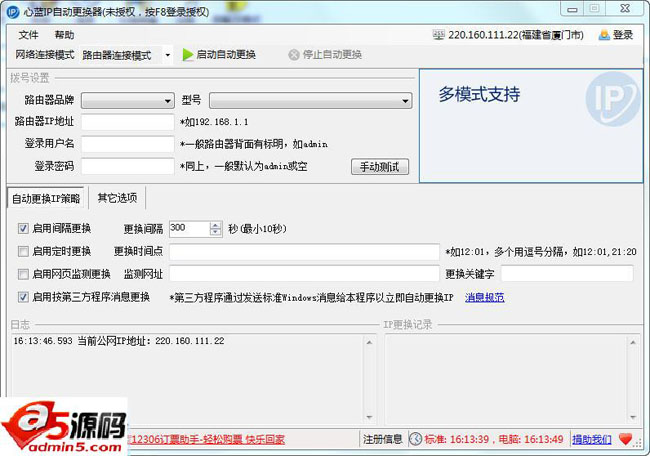Click the 登录 login button
The width and height of the screenshot is (650, 456).
616,35
